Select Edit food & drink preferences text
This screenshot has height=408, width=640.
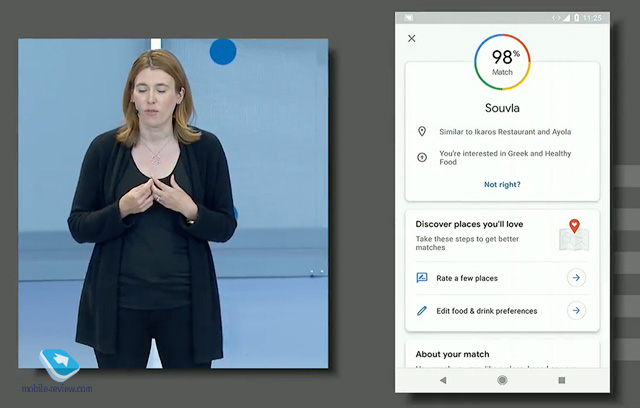click(x=487, y=311)
